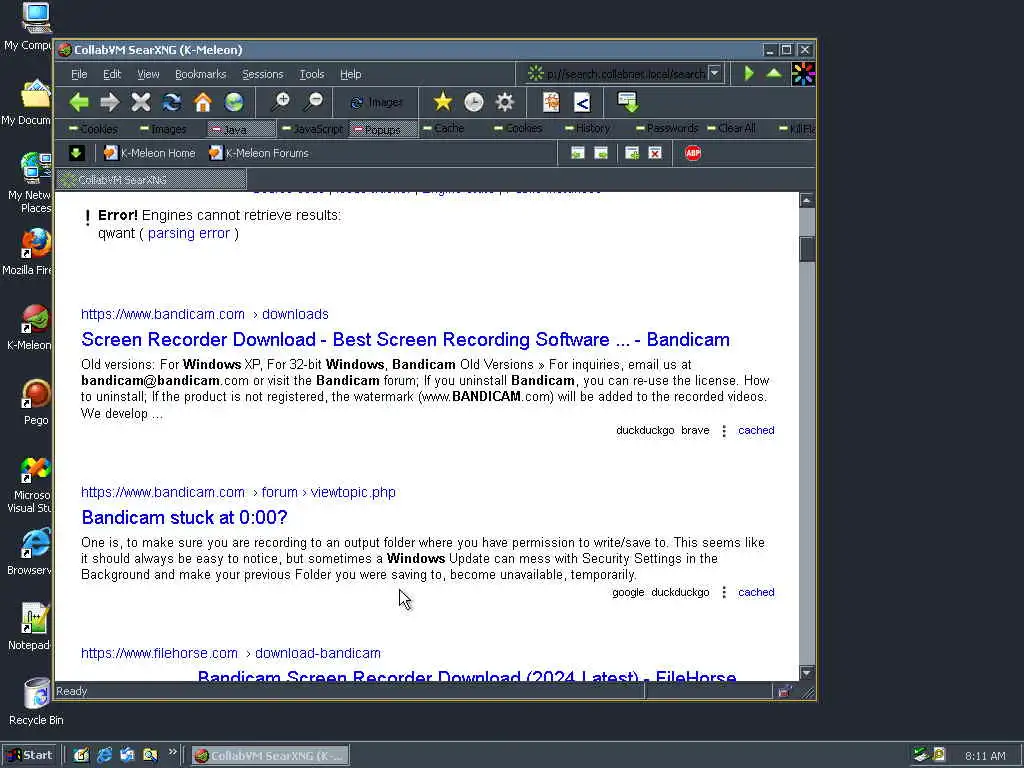
Task: Click the CollabVM SearXNG taskbar button
Action: click(270, 756)
